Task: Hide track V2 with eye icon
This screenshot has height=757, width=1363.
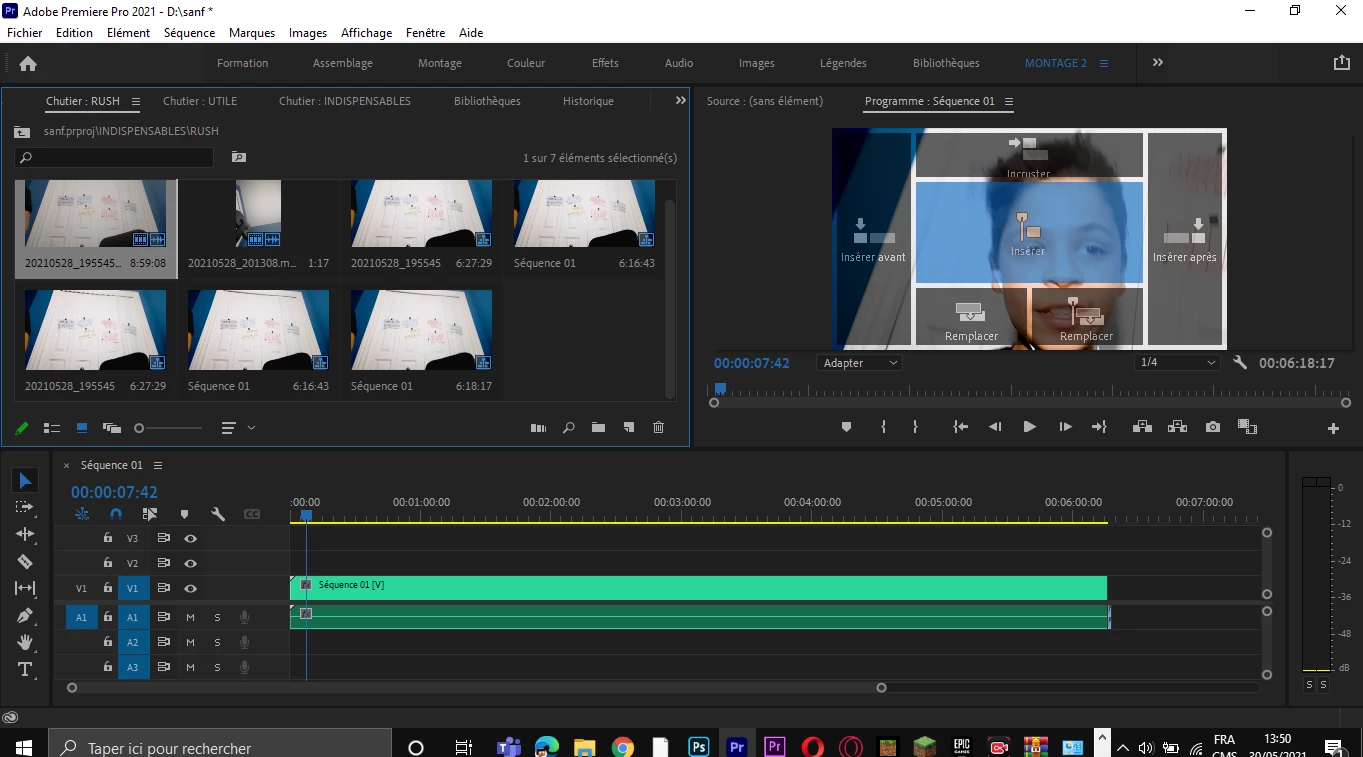Action: pyautogui.click(x=190, y=563)
